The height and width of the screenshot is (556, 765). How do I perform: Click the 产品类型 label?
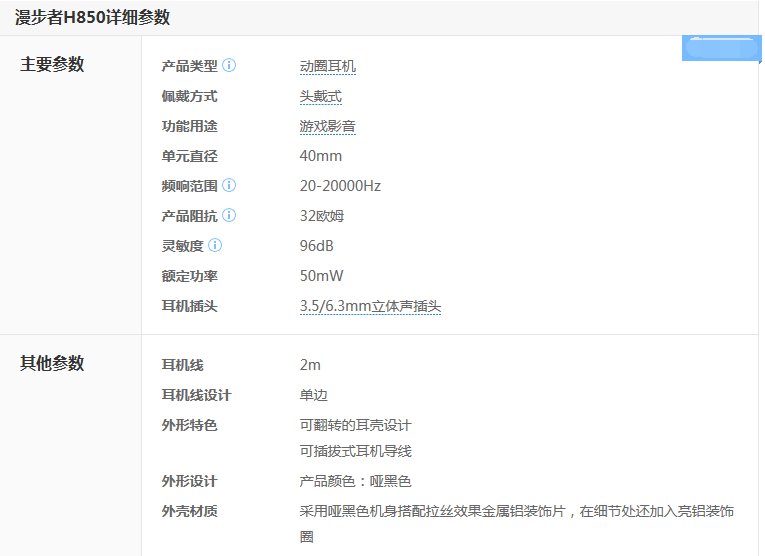tap(189, 66)
